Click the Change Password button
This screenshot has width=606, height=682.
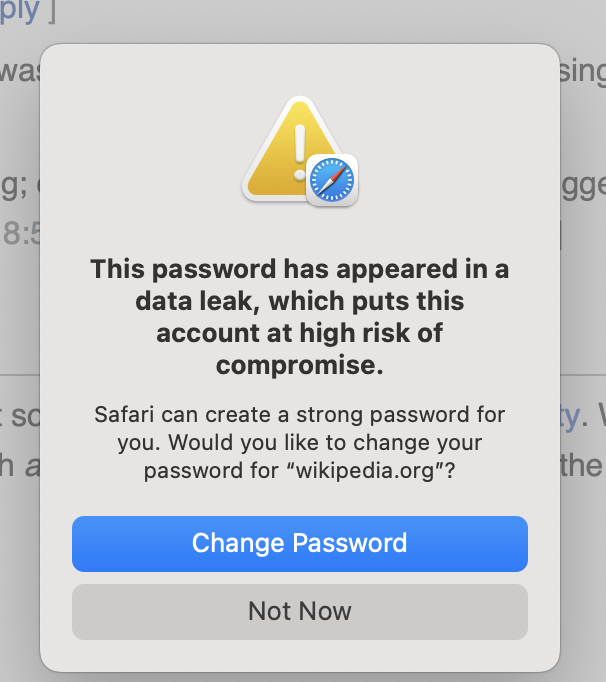pos(300,544)
